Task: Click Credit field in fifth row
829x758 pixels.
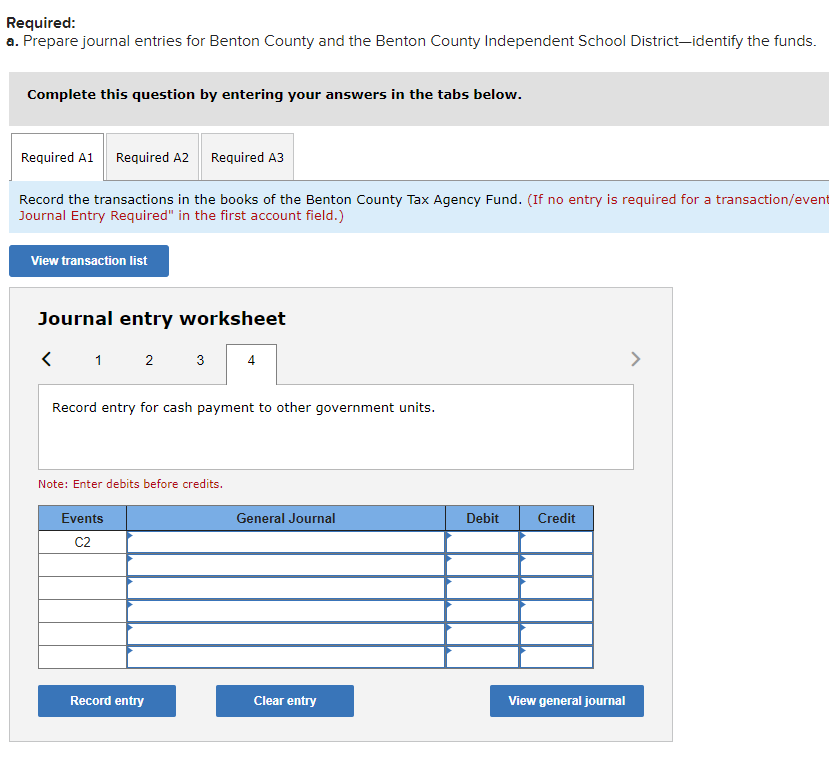Action: coord(557,634)
